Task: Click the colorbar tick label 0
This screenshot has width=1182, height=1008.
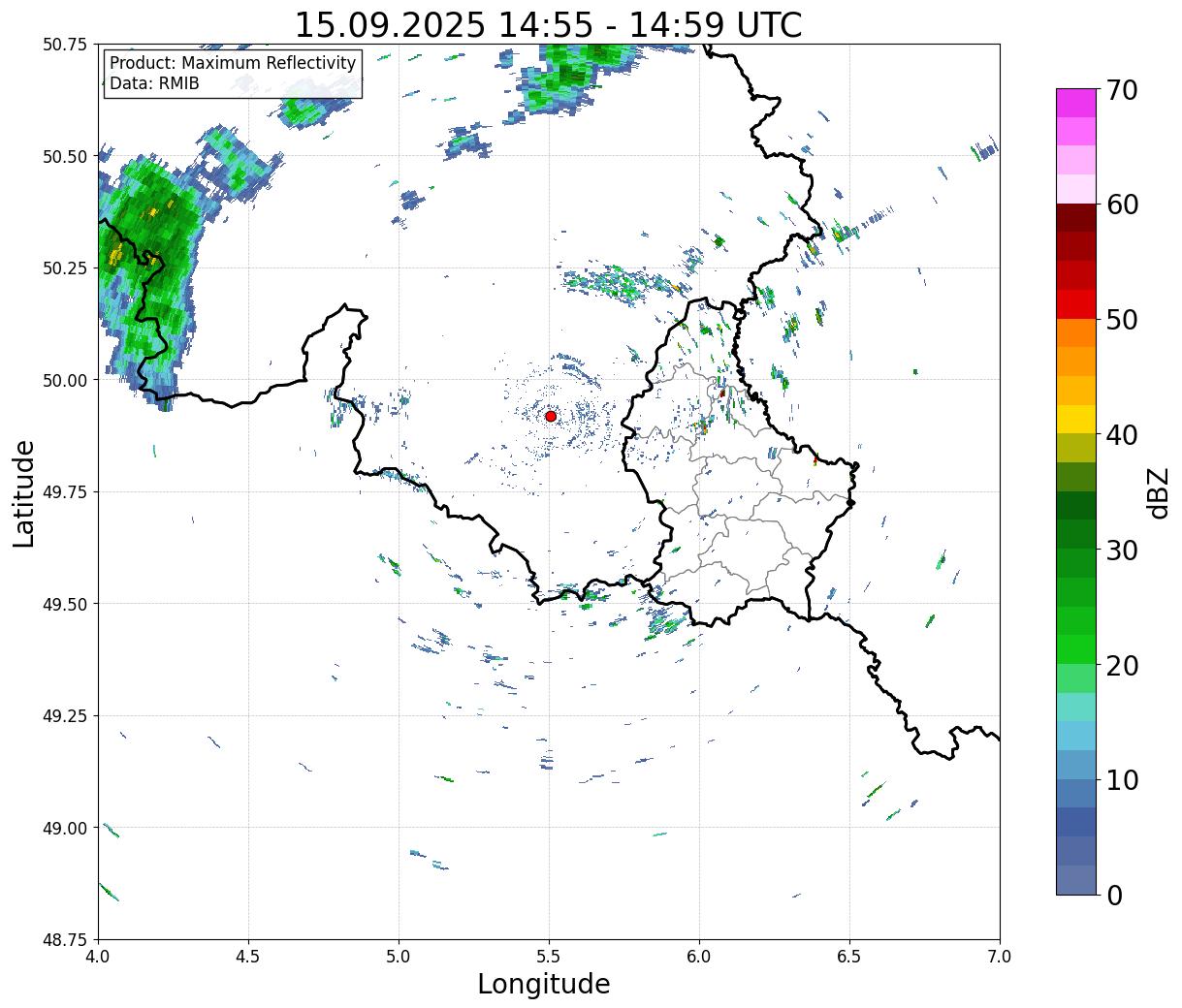Action: pos(1113,895)
